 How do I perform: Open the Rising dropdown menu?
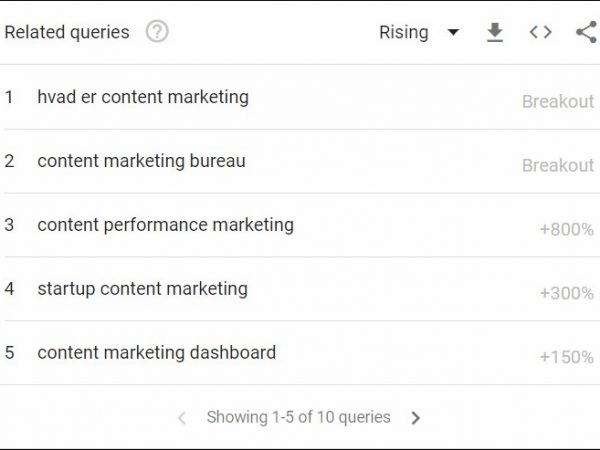[404, 32]
